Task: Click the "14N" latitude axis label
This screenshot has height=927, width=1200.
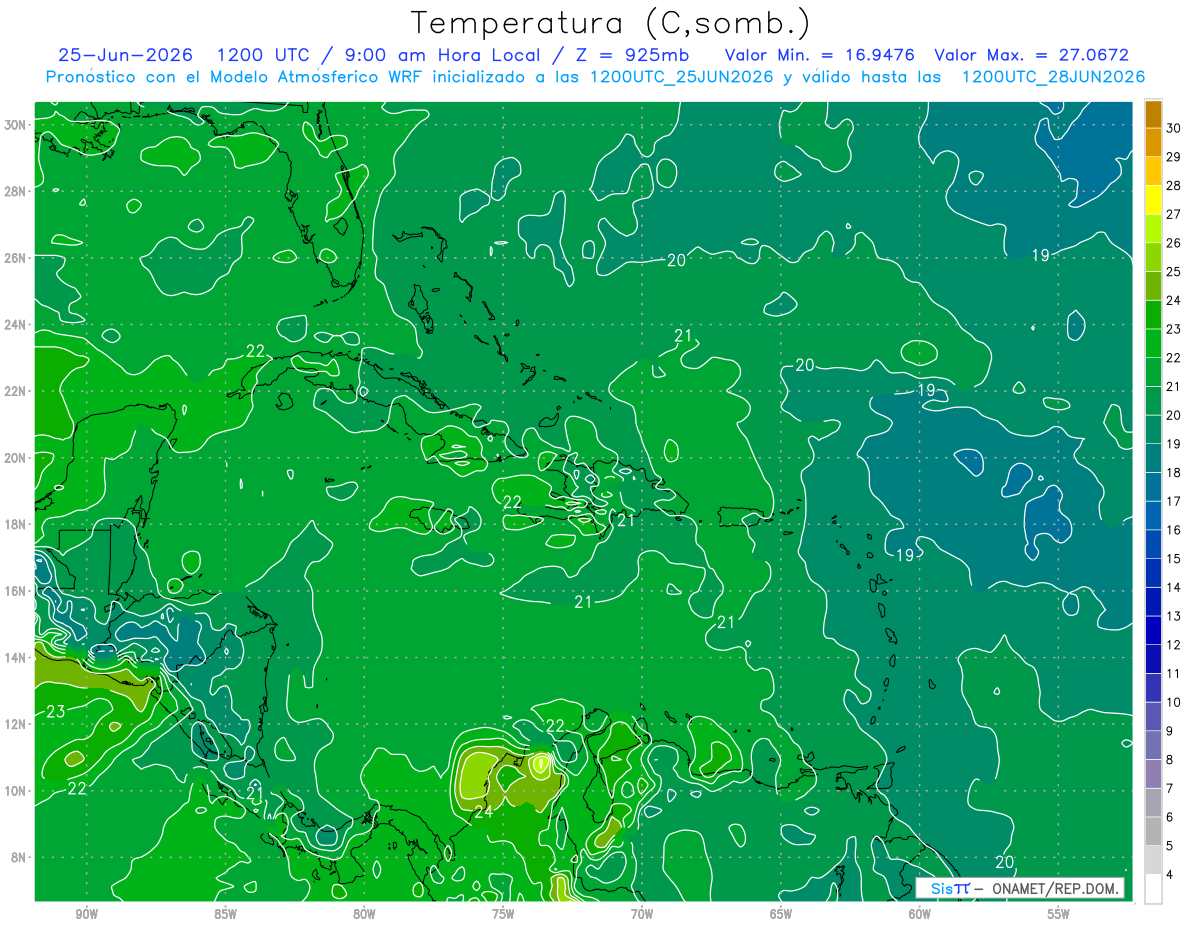Action: coord(16,658)
